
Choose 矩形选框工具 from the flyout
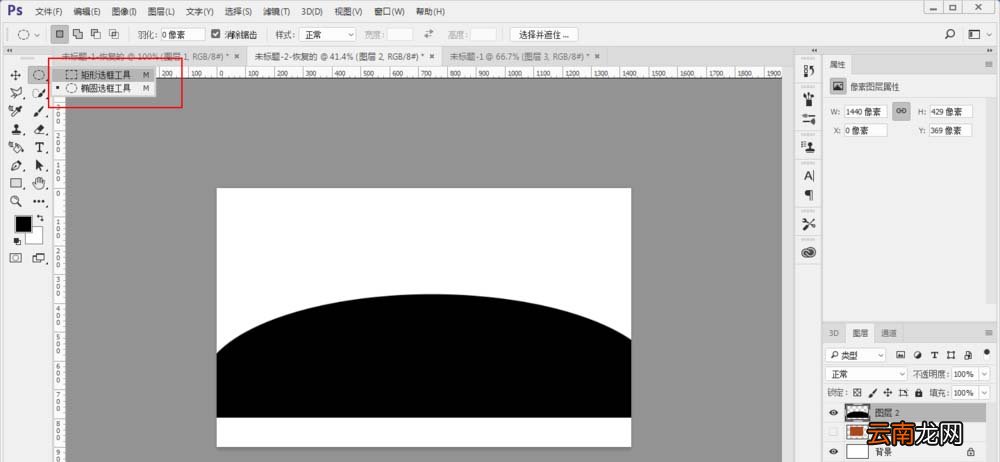pos(103,75)
